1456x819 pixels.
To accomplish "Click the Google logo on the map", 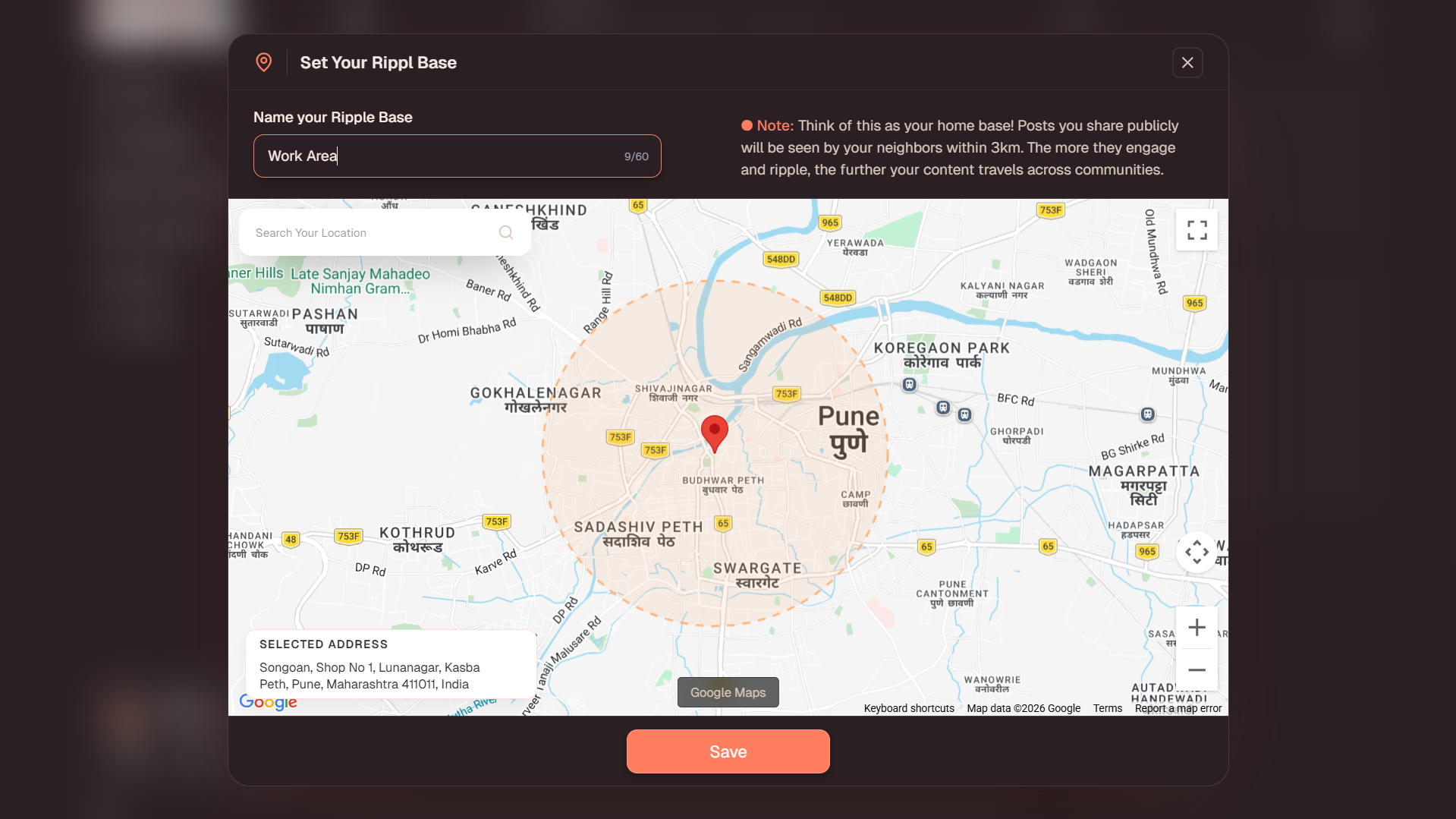I will click(268, 702).
